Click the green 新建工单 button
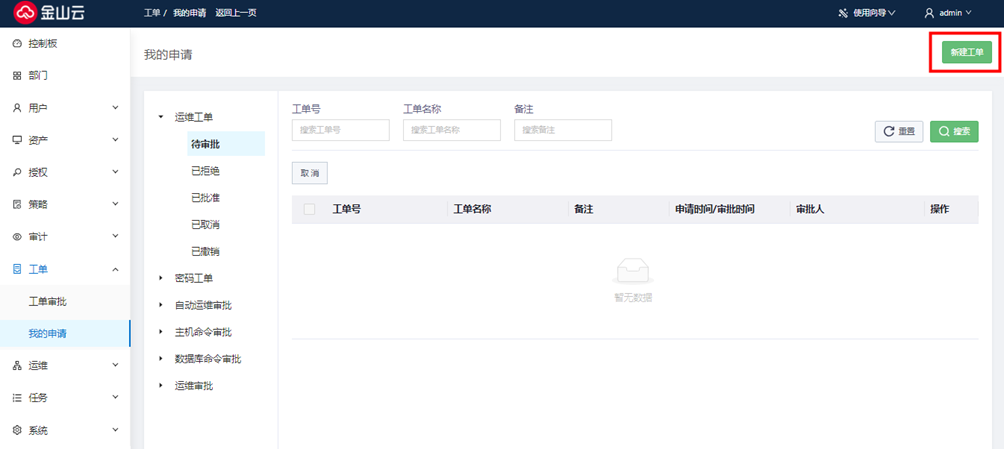Image resolution: width=1004 pixels, height=449 pixels. click(x=966, y=53)
